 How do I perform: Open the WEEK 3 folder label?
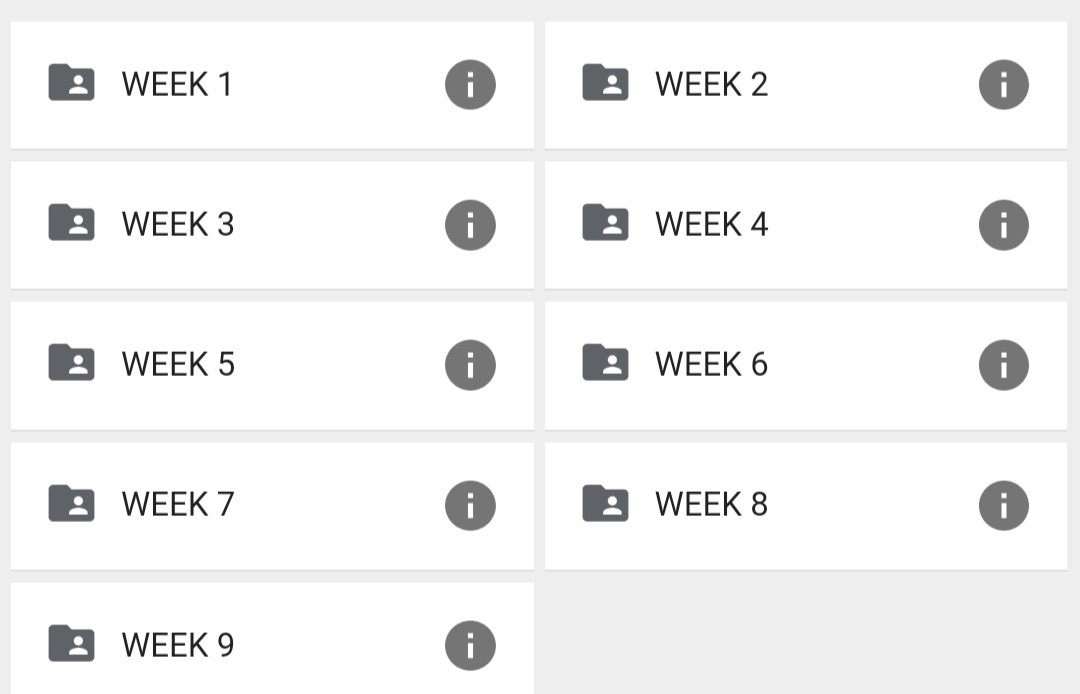[178, 224]
